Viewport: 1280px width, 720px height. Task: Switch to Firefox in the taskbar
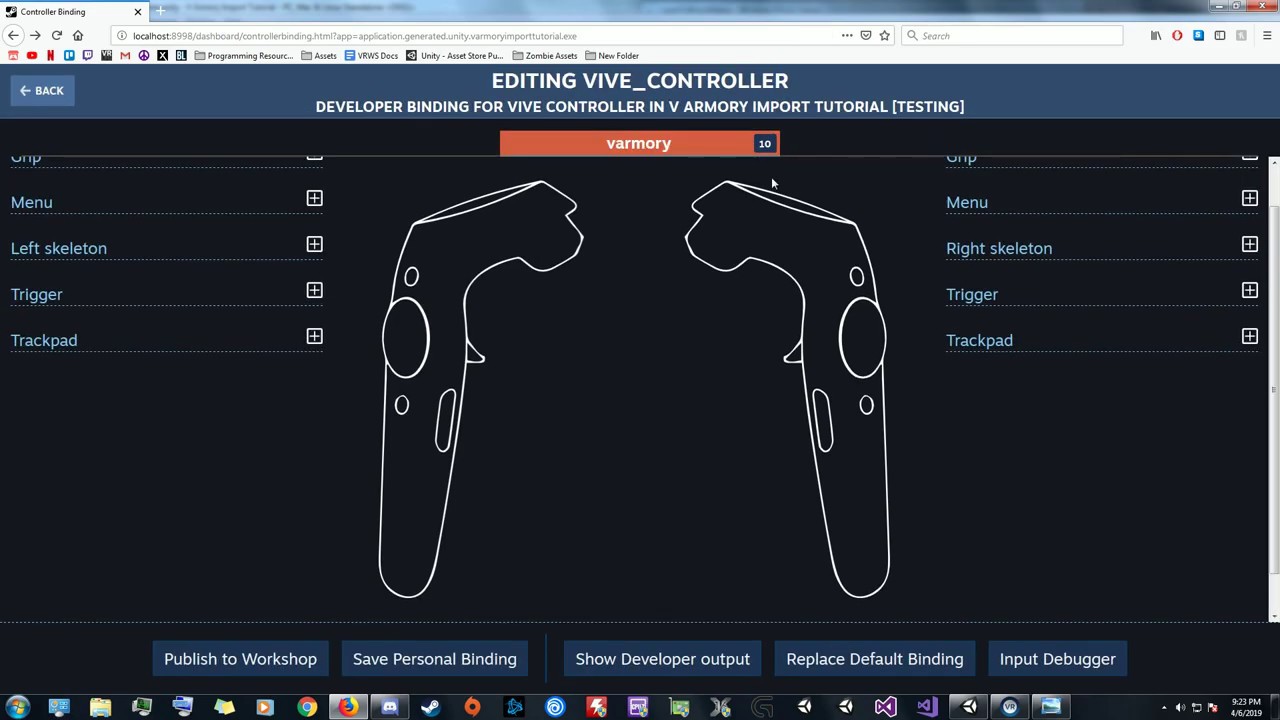click(x=348, y=707)
